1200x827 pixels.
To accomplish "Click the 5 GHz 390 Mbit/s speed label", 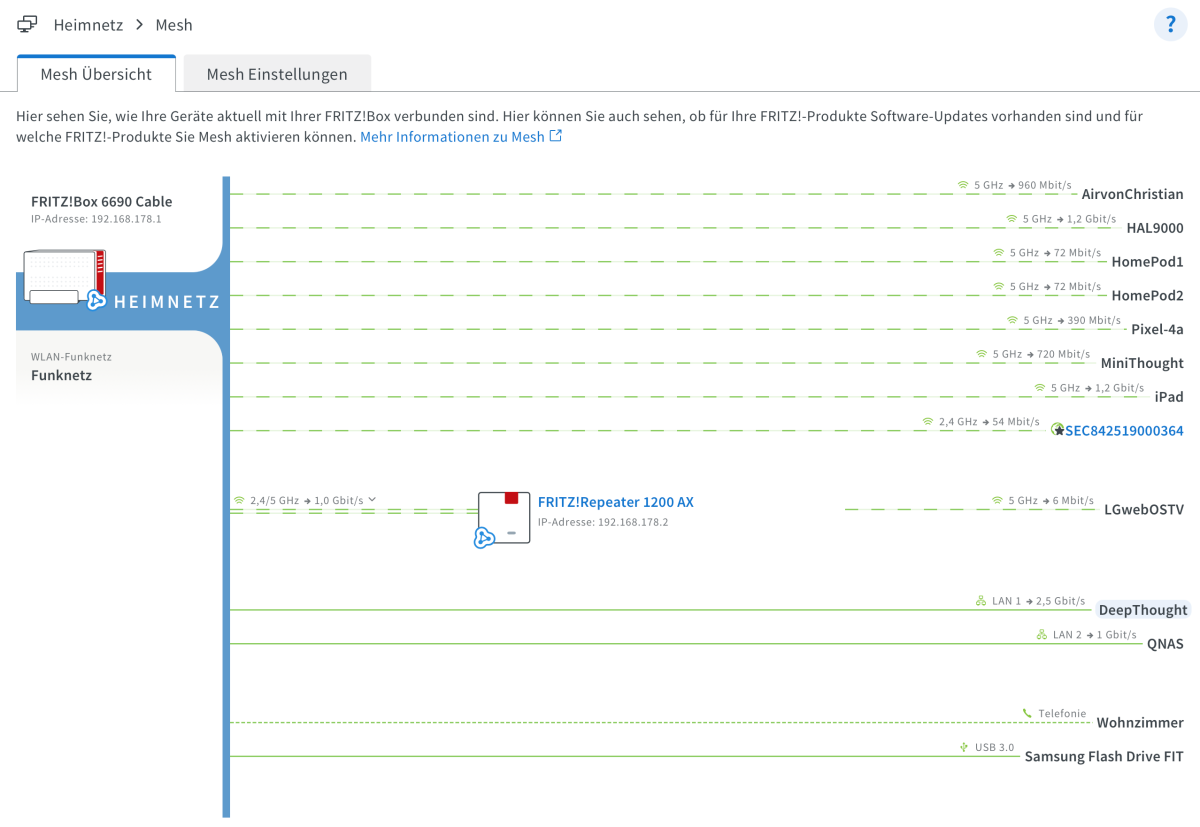I will pos(1072,320).
